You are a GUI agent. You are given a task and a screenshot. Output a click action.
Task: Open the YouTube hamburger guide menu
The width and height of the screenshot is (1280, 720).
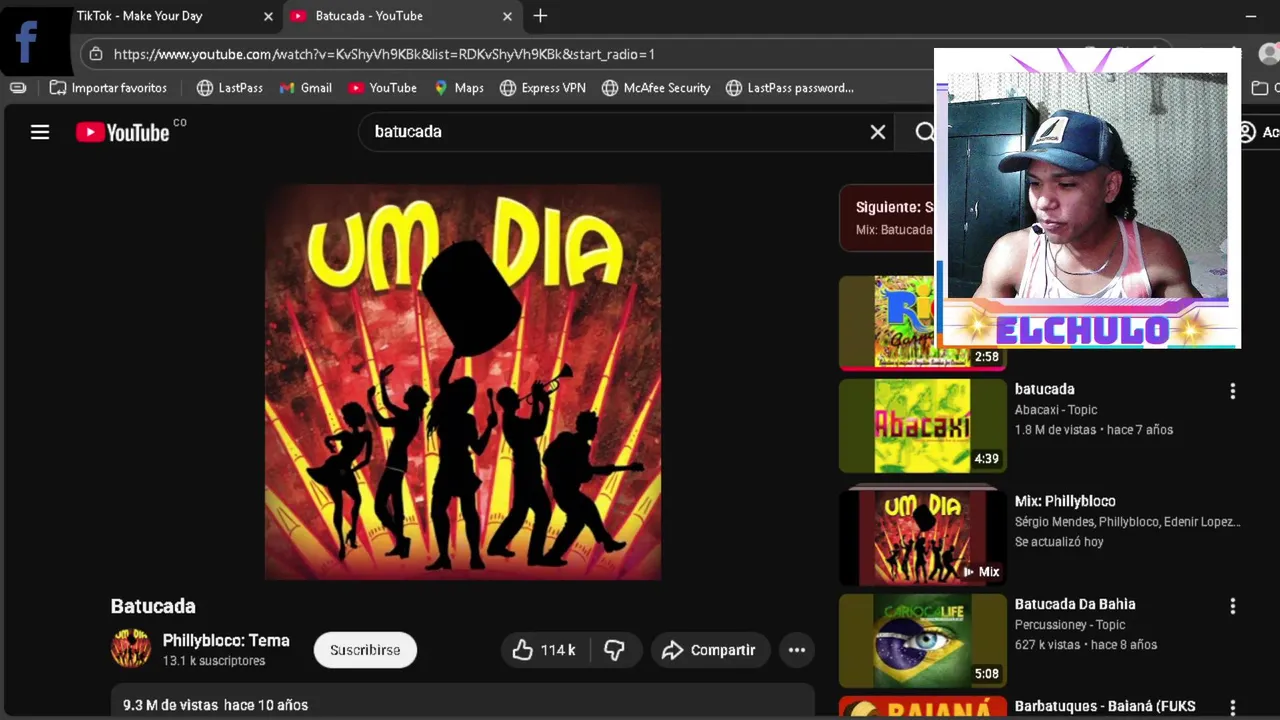coord(40,132)
